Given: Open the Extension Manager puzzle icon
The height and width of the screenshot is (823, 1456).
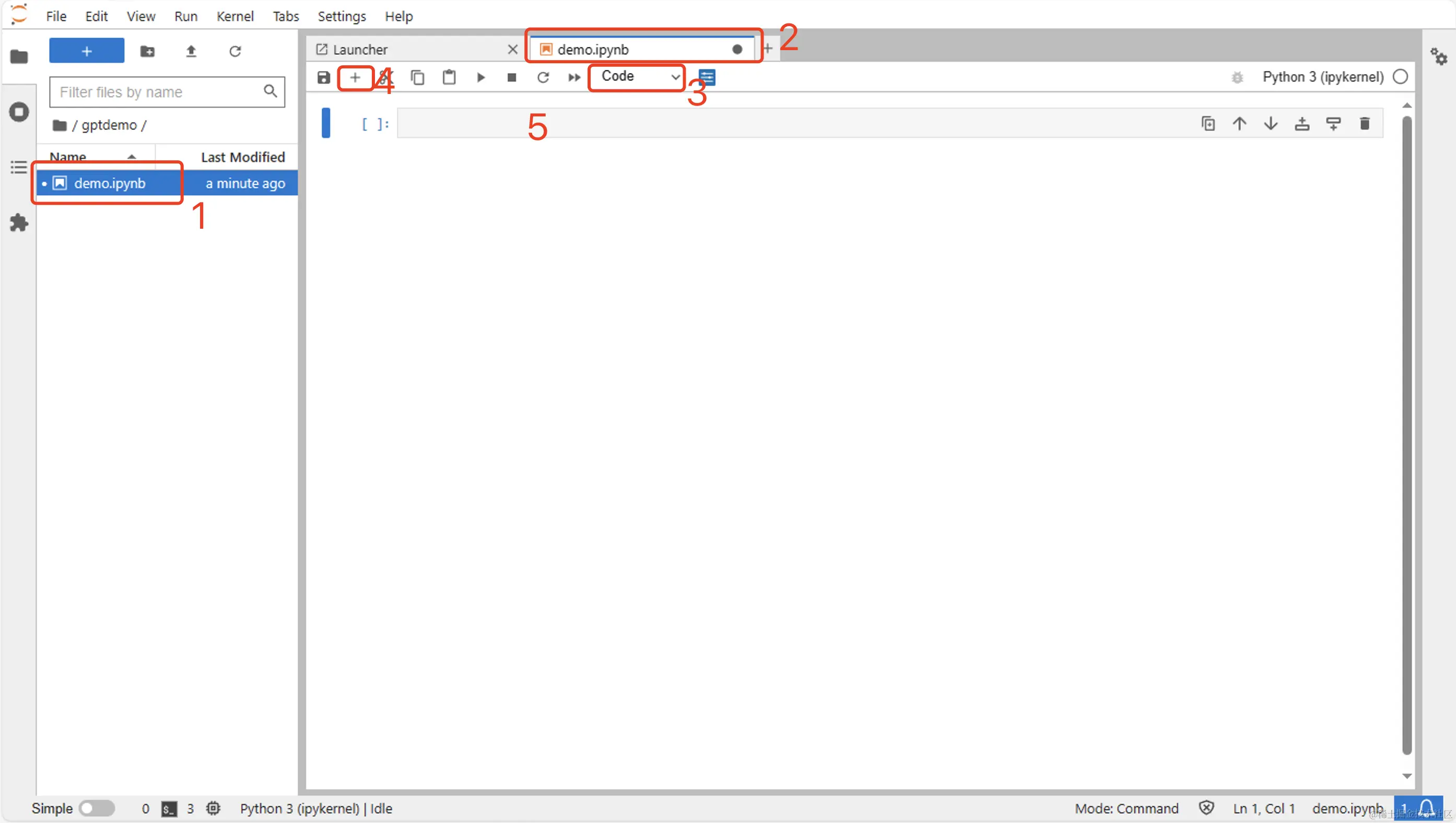Looking at the screenshot, I should point(19,222).
